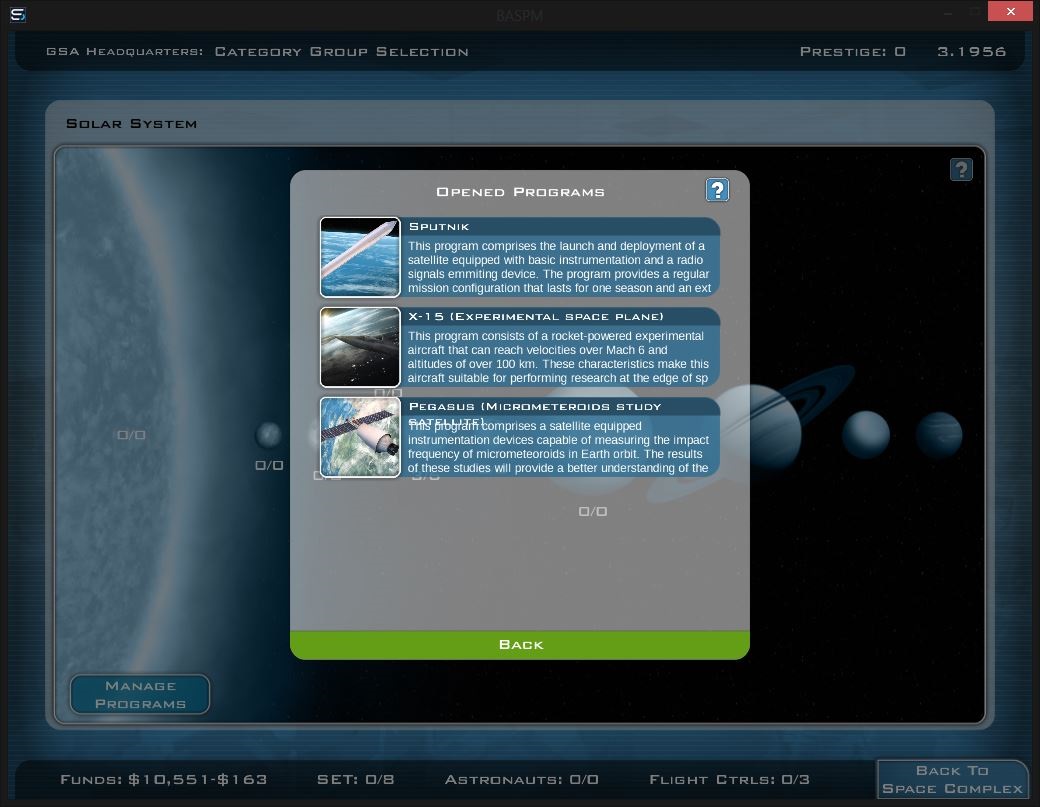1040x807 pixels.
Task: Open Pegasus Micrometeroids Study entry
Action: (520, 437)
